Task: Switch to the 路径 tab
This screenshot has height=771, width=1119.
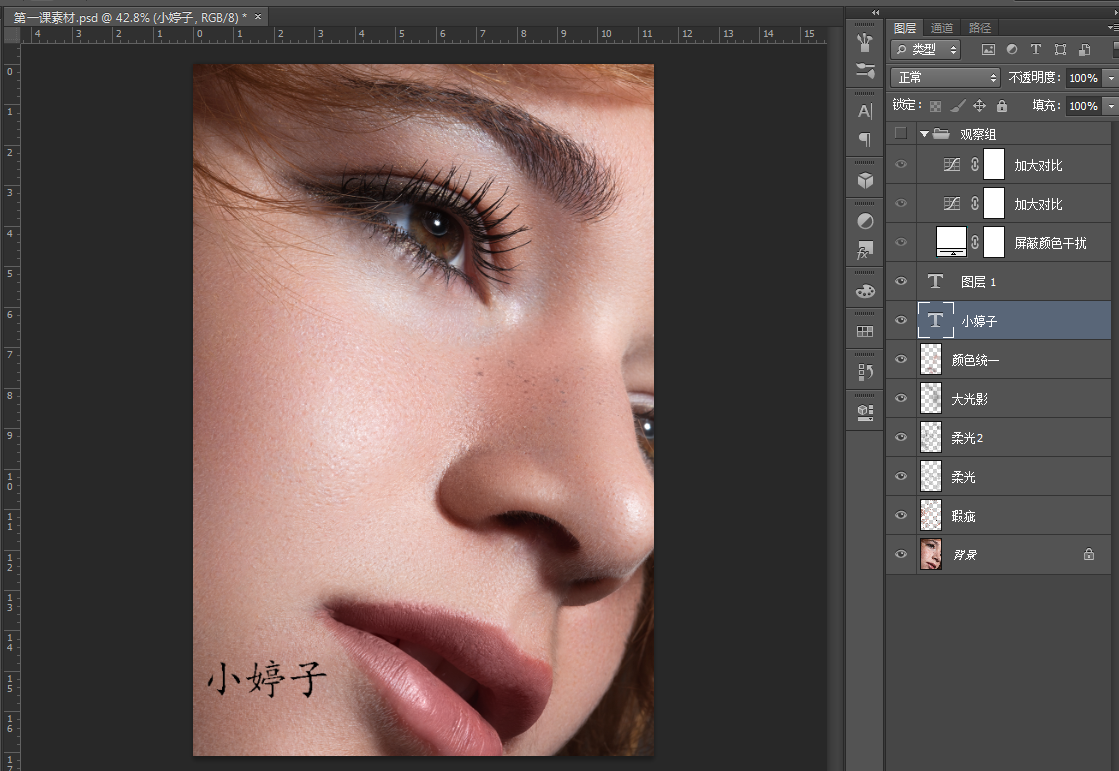Action: pos(979,28)
